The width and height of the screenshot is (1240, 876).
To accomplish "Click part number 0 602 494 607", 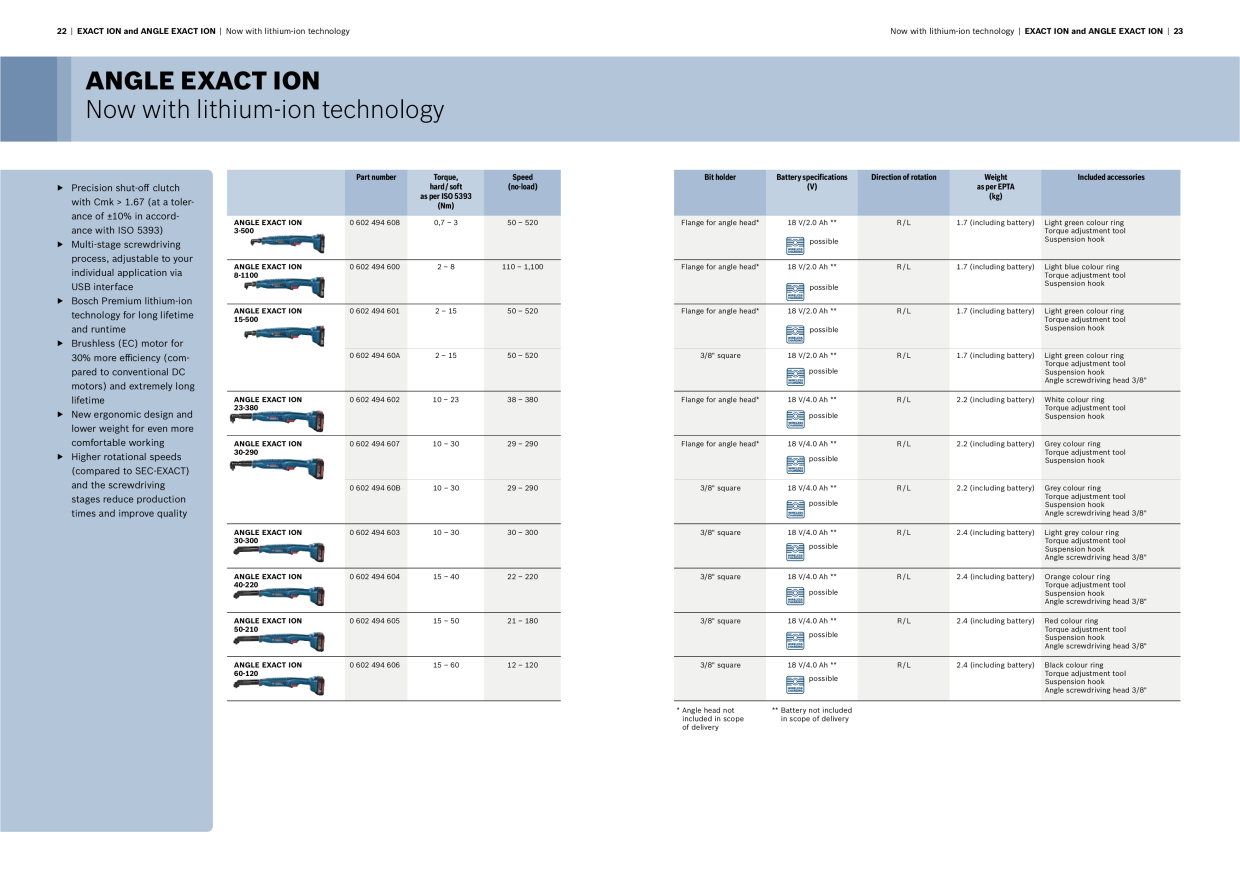I will pyautogui.click(x=374, y=444).
